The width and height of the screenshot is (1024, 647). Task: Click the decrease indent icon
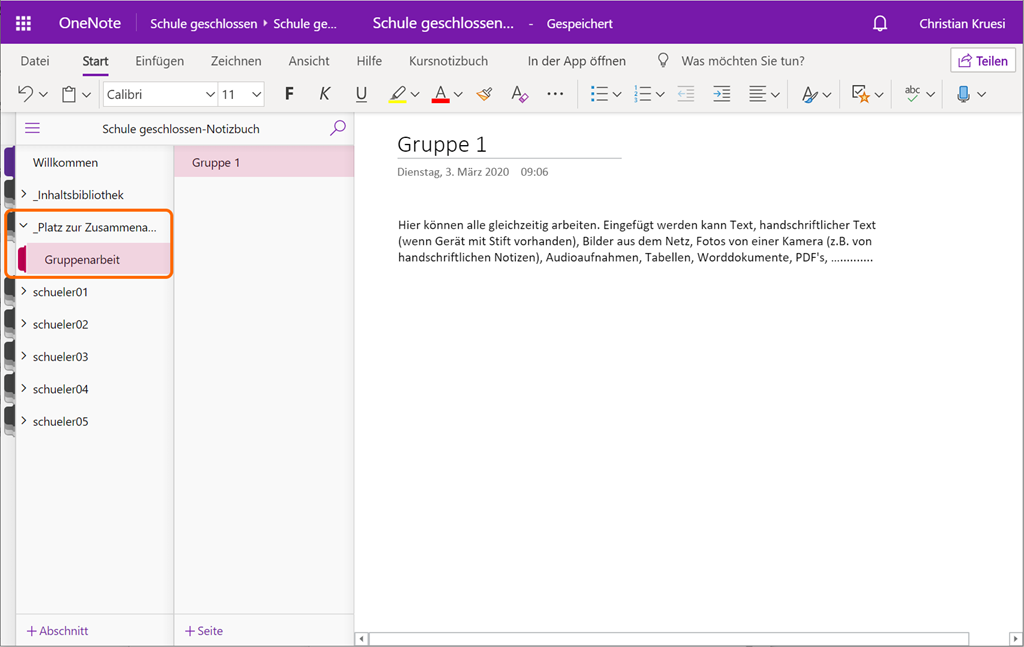[x=685, y=94]
